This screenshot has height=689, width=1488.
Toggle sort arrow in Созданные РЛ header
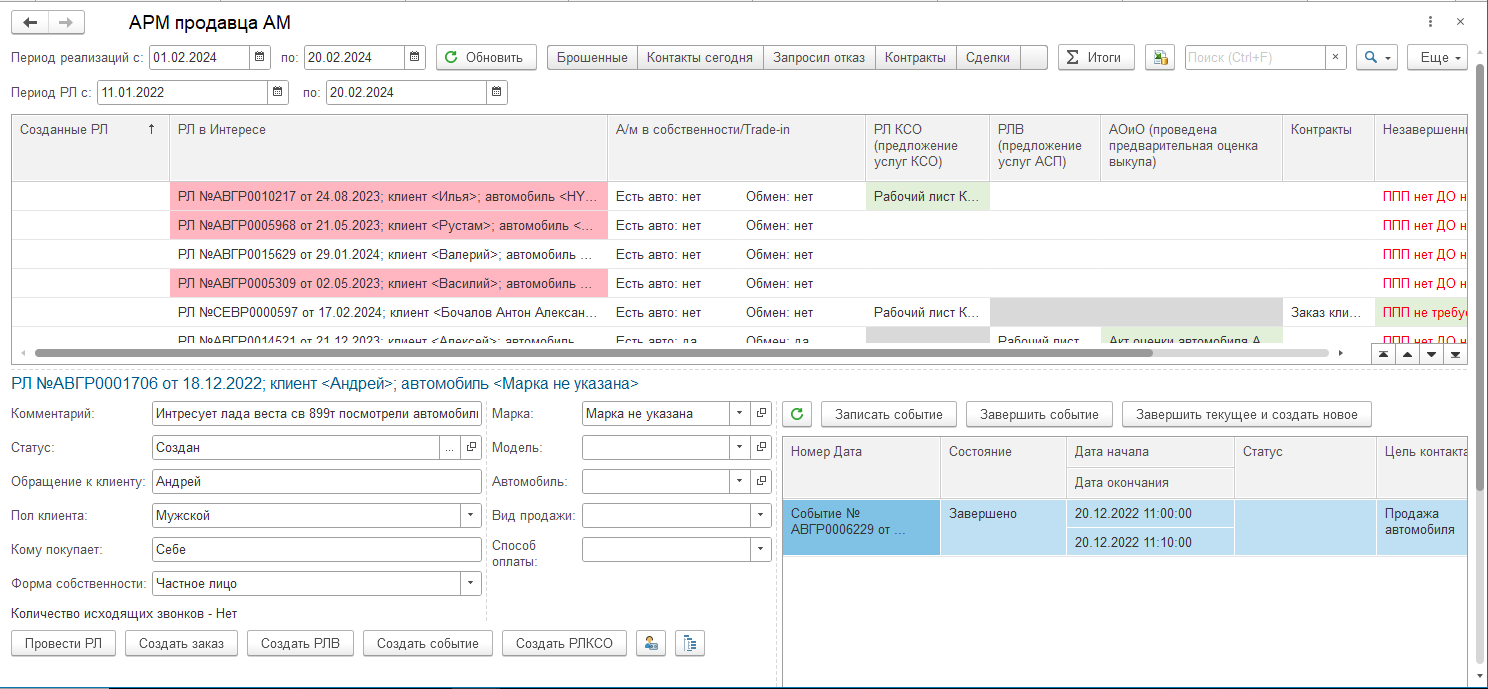(x=151, y=129)
